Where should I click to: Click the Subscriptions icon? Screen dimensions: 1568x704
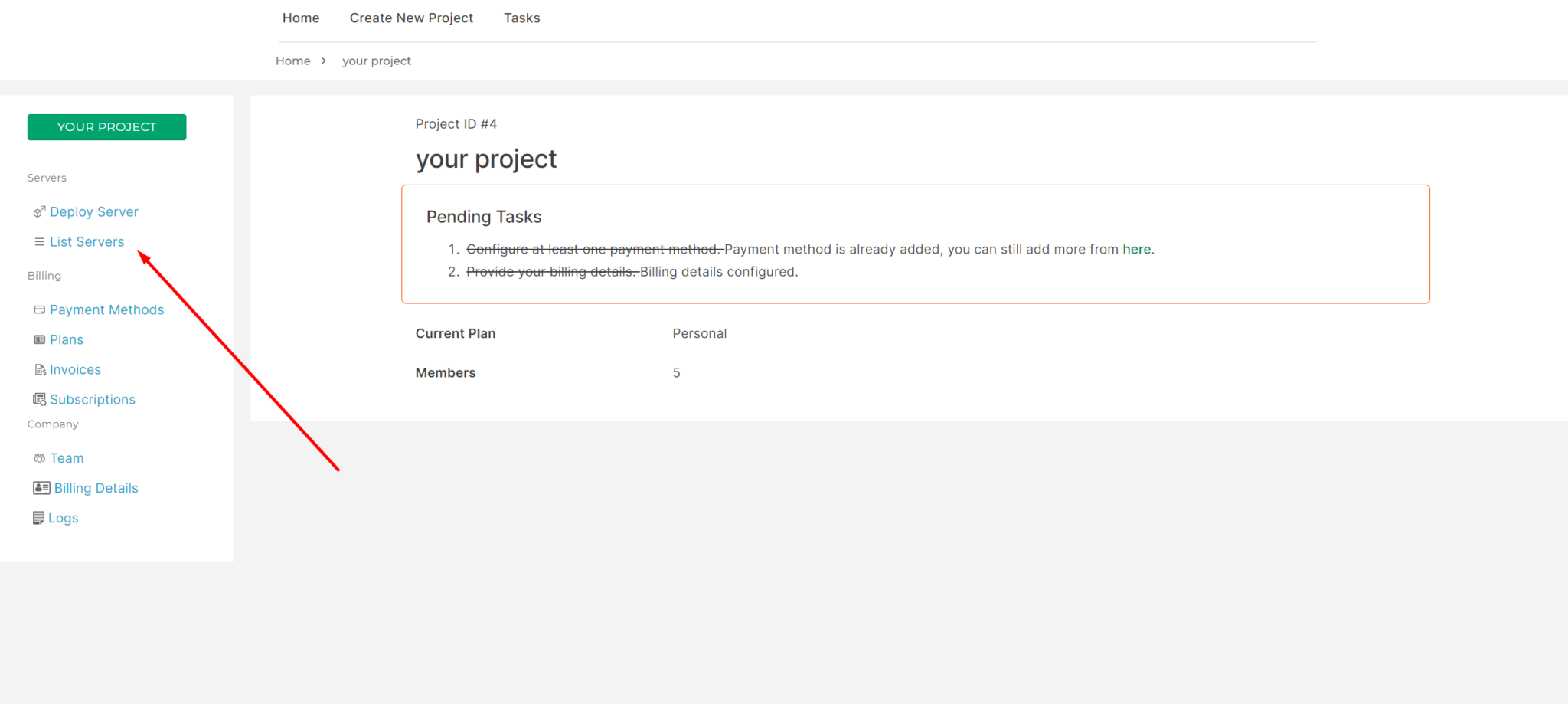pos(40,399)
